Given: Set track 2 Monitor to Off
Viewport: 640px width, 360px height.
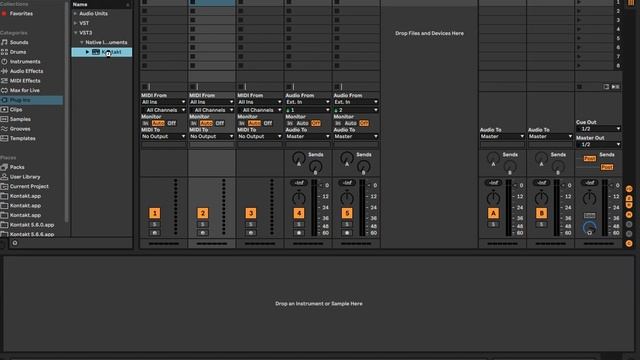Looking at the screenshot, I should pos(220,123).
